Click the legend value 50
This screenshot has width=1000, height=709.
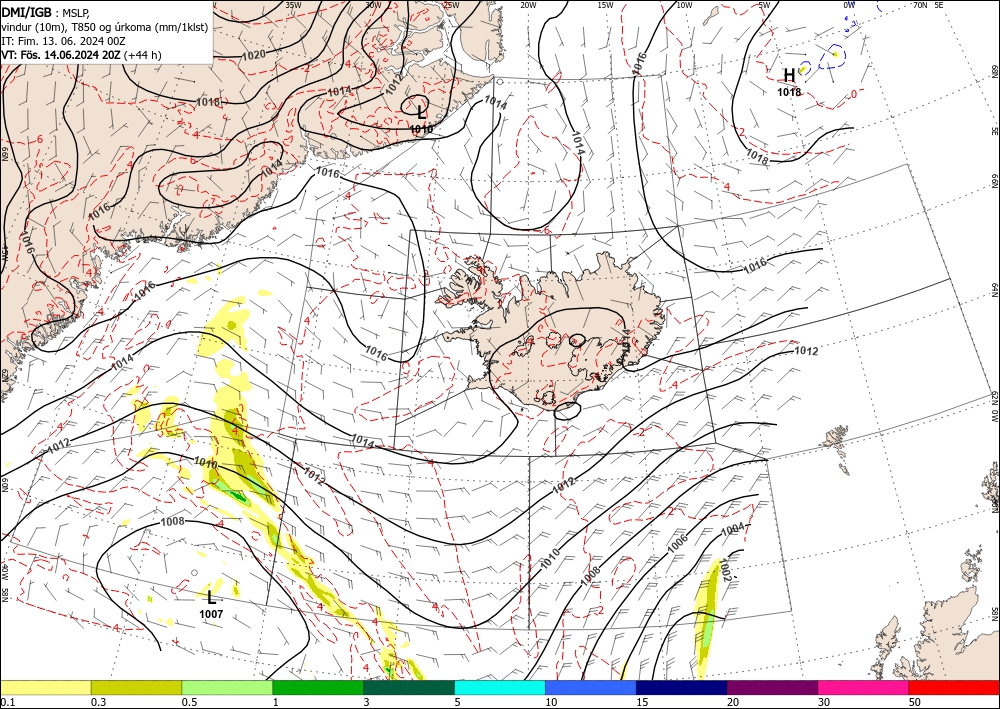tap(915, 702)
